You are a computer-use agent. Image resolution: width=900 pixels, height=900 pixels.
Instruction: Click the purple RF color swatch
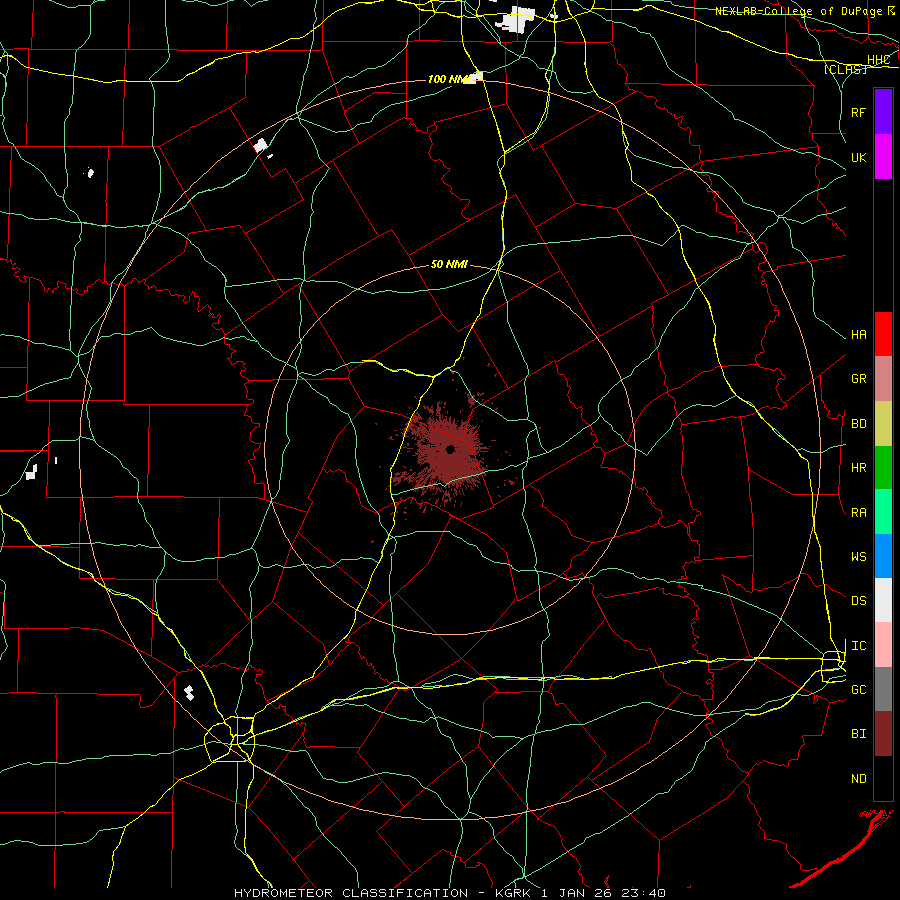click(x=883, y=112)
